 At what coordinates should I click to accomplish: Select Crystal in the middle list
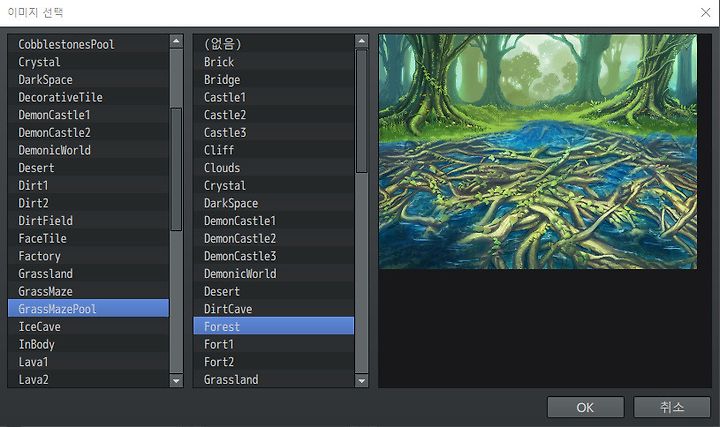click(274, 185)
